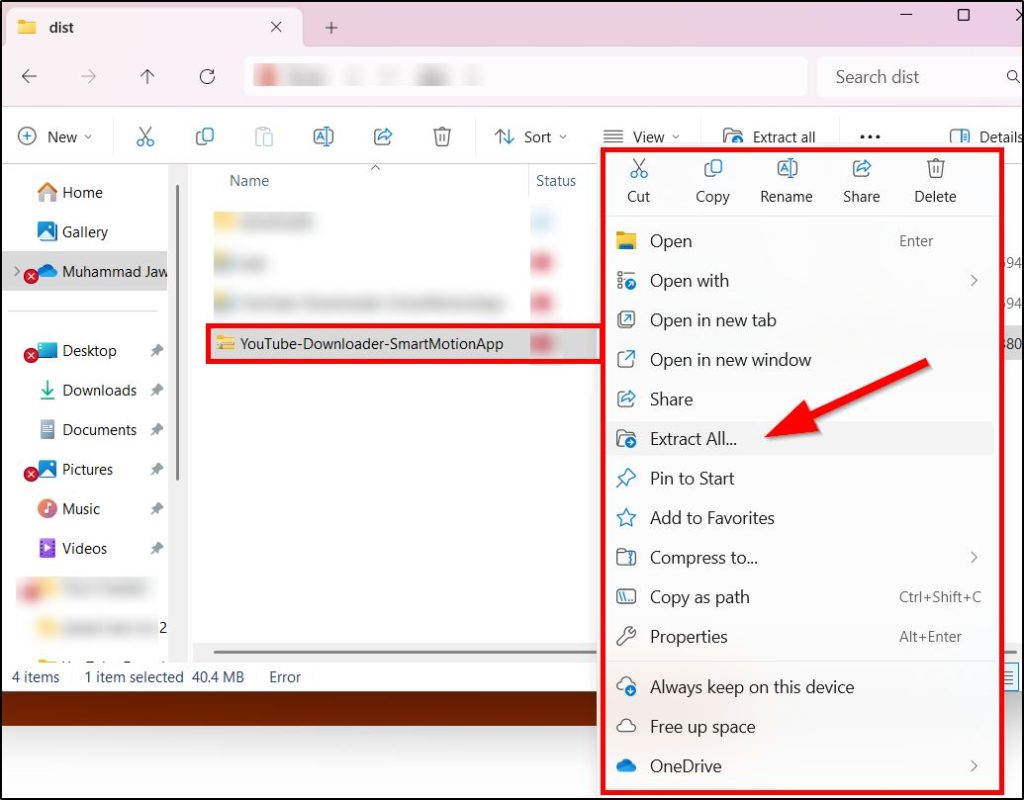Click the Search dist field
The image size is (1024, 800).
(920, 77)
